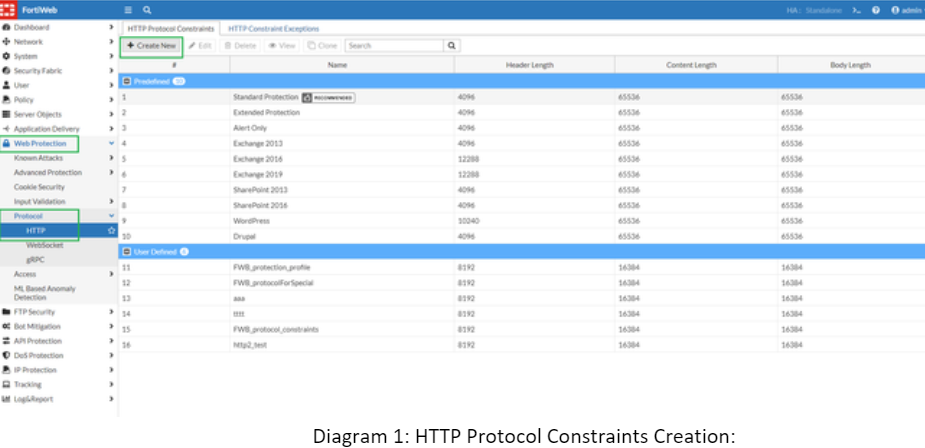
Task: Select the FWB_protection_profile row
Action: click(521, 267)
